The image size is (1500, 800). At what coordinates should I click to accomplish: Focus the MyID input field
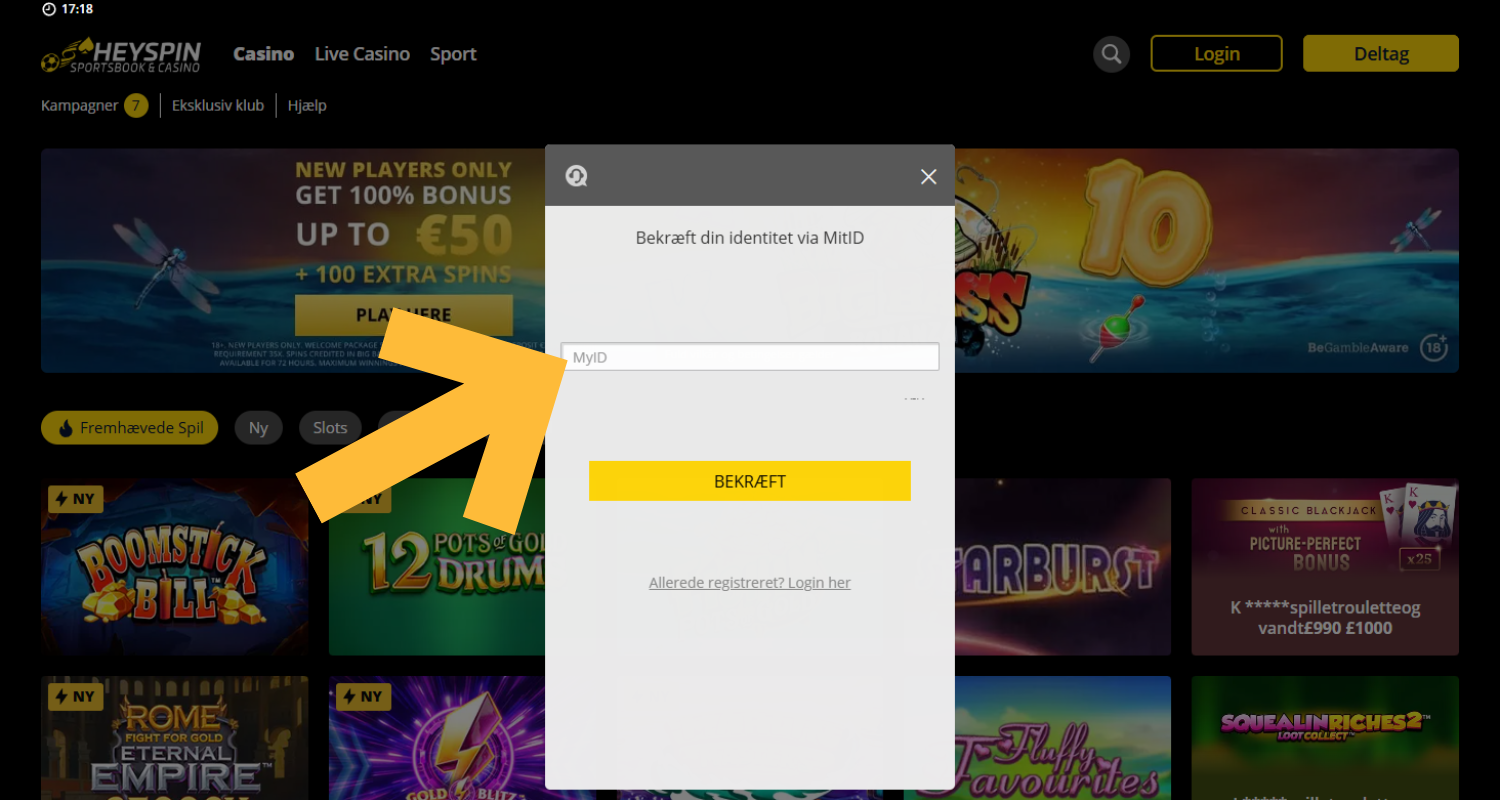pos(750,357)
